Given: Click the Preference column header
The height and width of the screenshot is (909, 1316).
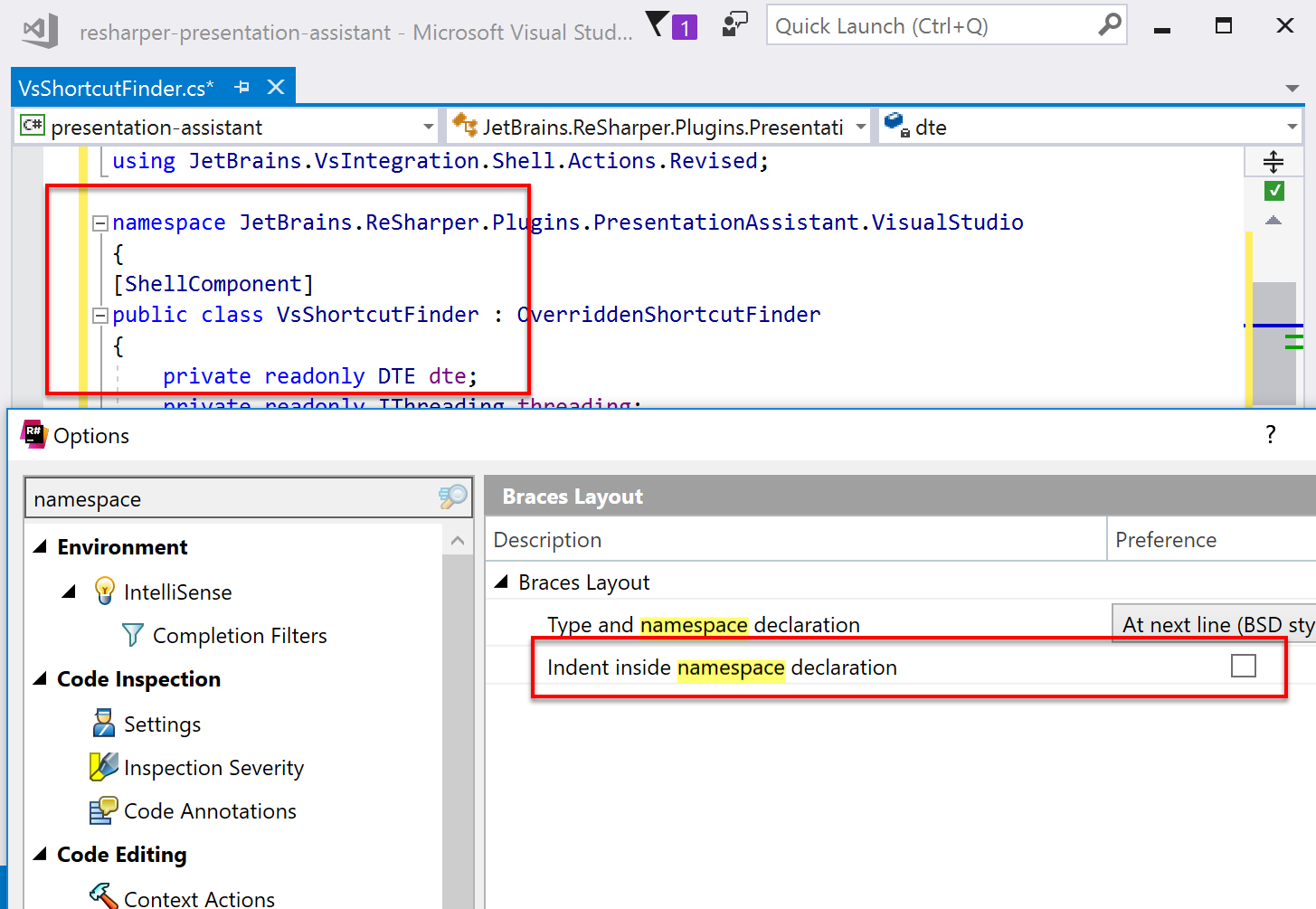Looking at the screenshot, I should [1212, 539].
